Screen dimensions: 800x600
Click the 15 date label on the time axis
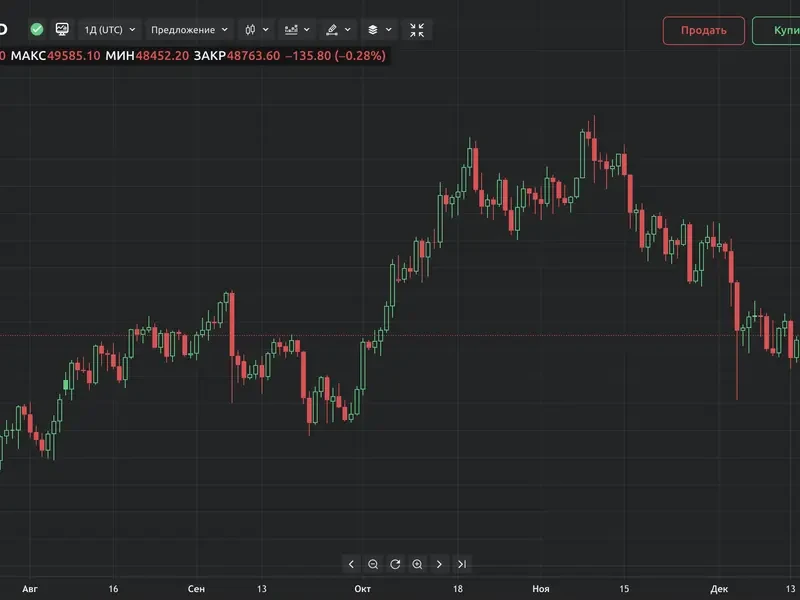pyautogui.click(x=624, y=589)
